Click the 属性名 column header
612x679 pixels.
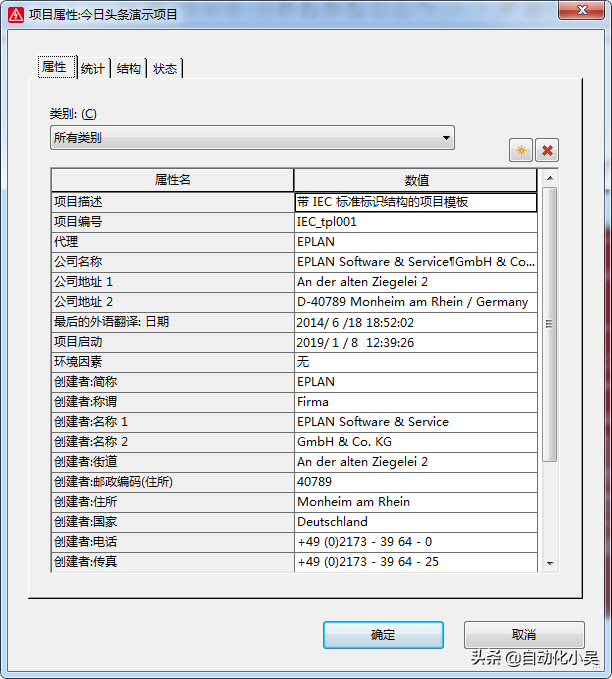pos(172,180)
